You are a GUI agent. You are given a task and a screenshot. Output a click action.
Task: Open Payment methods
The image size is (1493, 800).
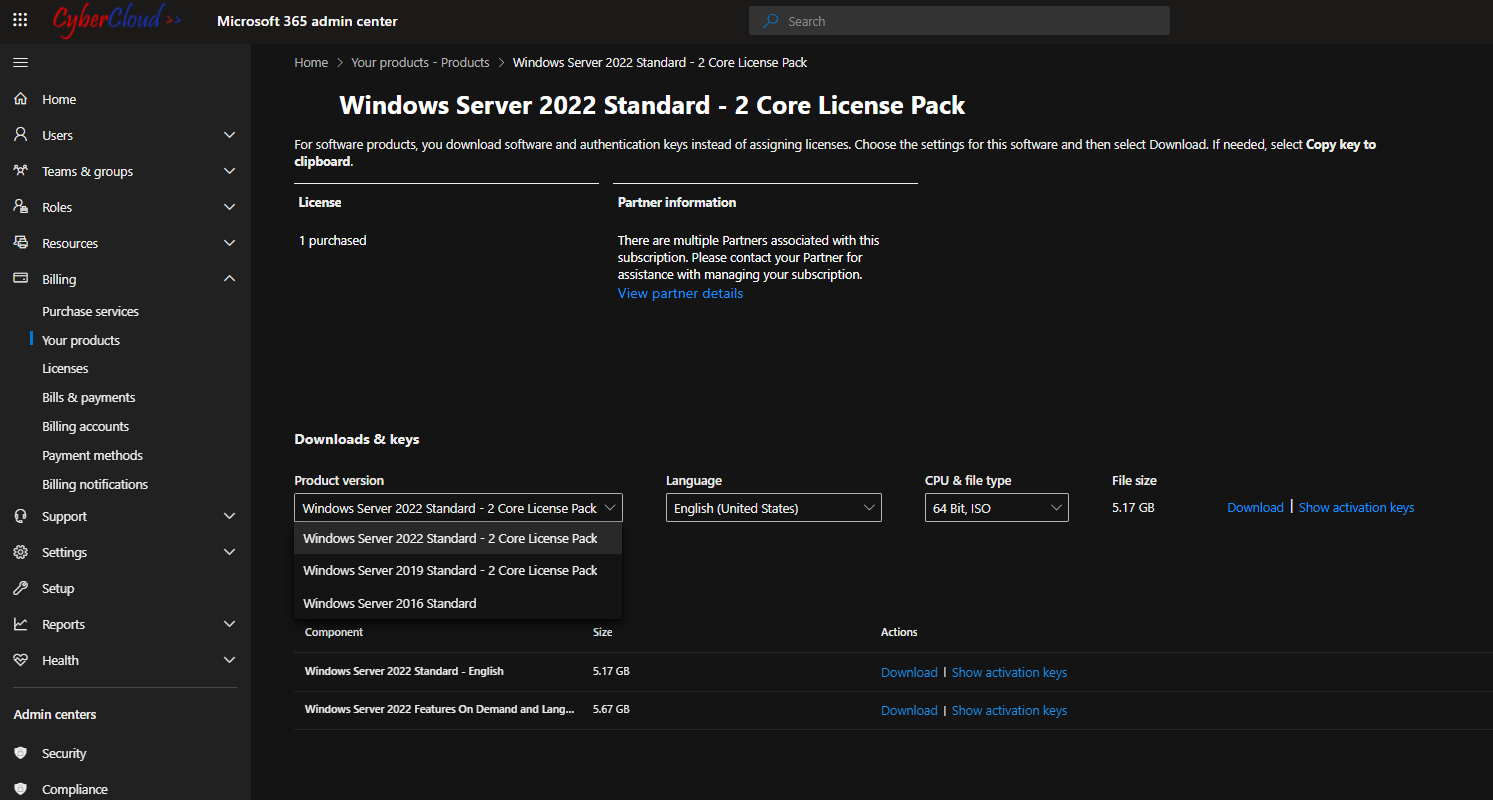click(92, 455)
